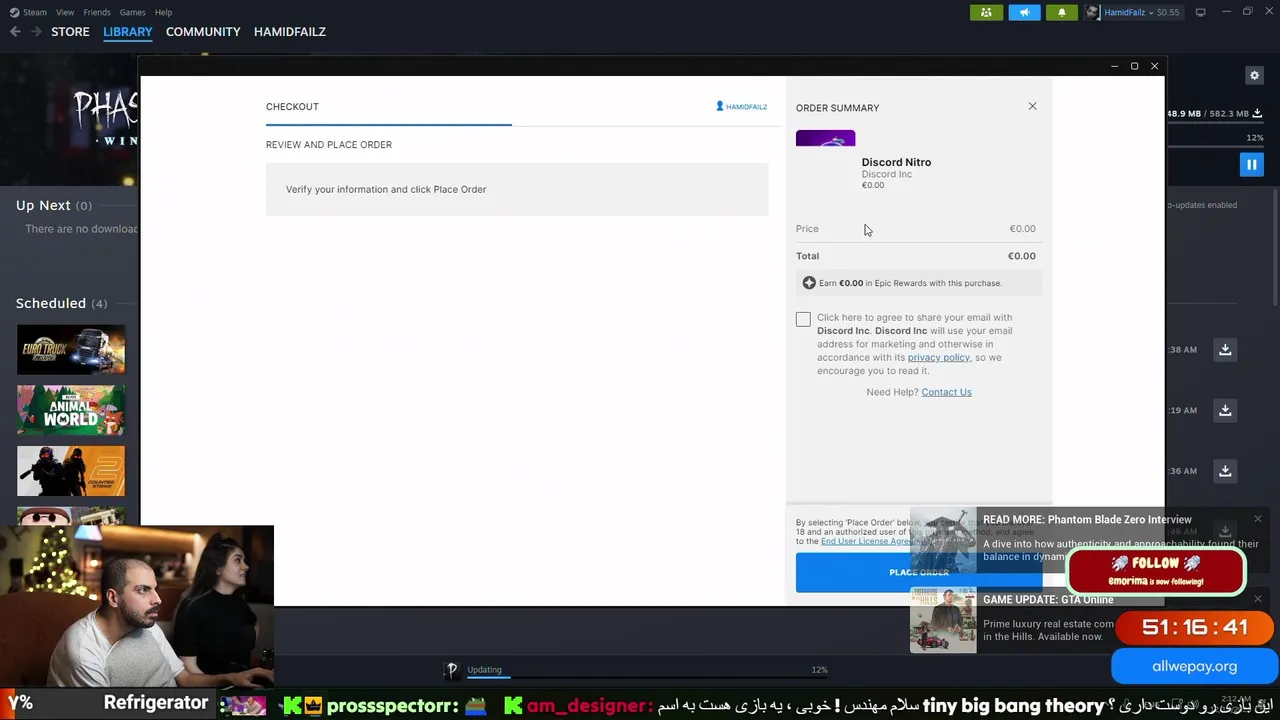Switch to the COMMUNITY tab
The image size is (1280, 720).
coord(203,32)
